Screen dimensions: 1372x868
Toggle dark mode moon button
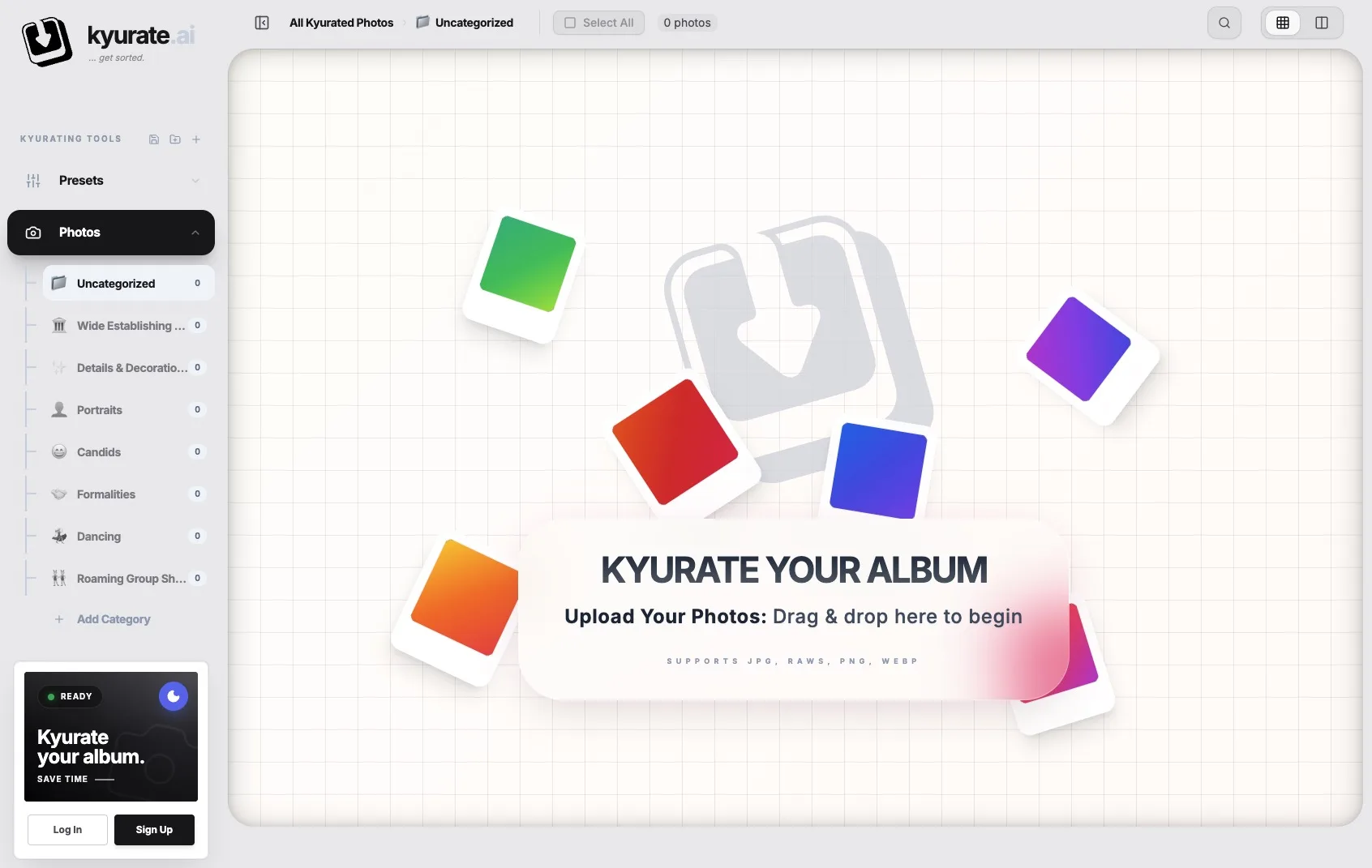pyautogui.click(x=174, y=696)
